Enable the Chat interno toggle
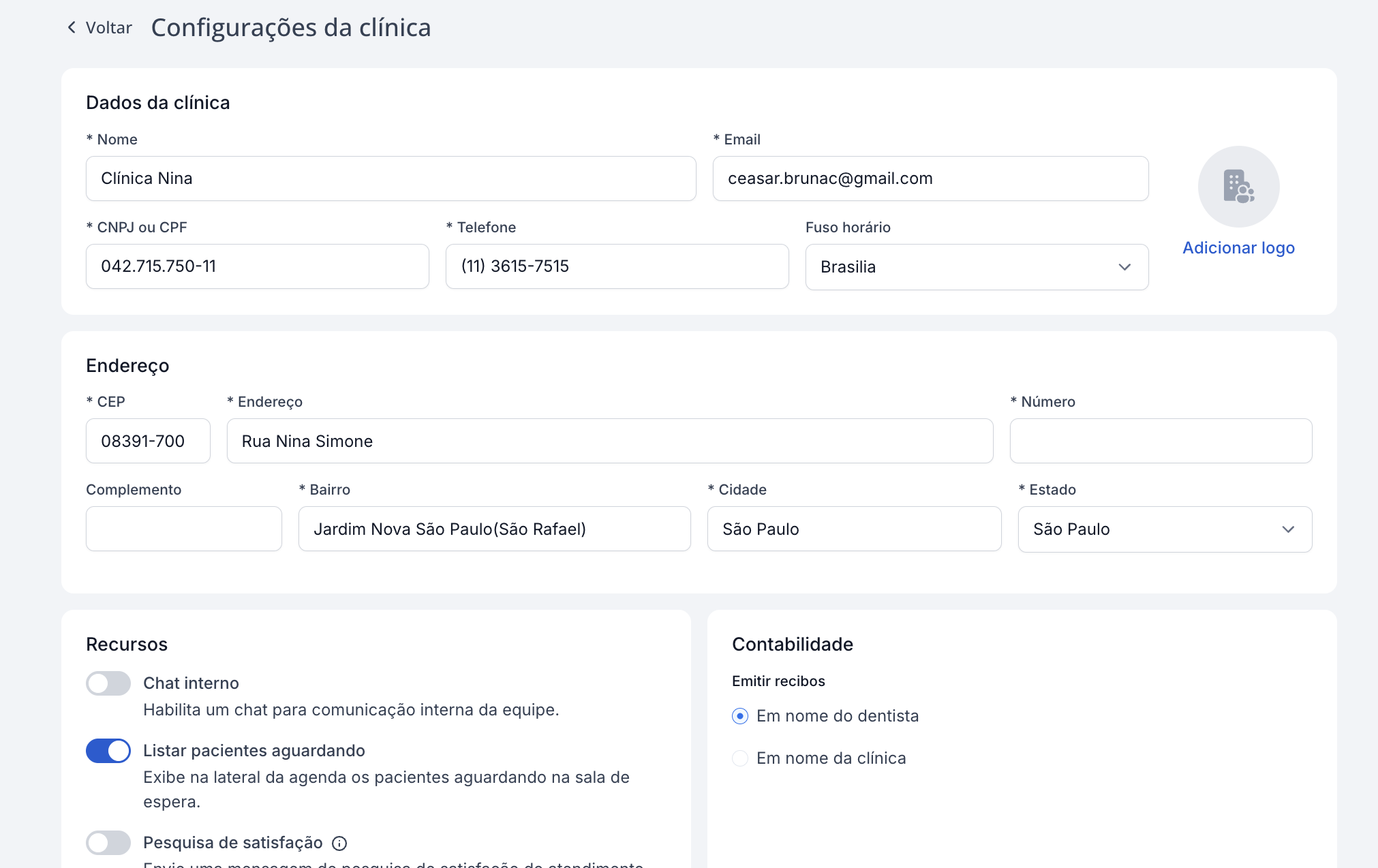Image resolution: width=1378 pixels, height=868 pixels. (108, 683)
